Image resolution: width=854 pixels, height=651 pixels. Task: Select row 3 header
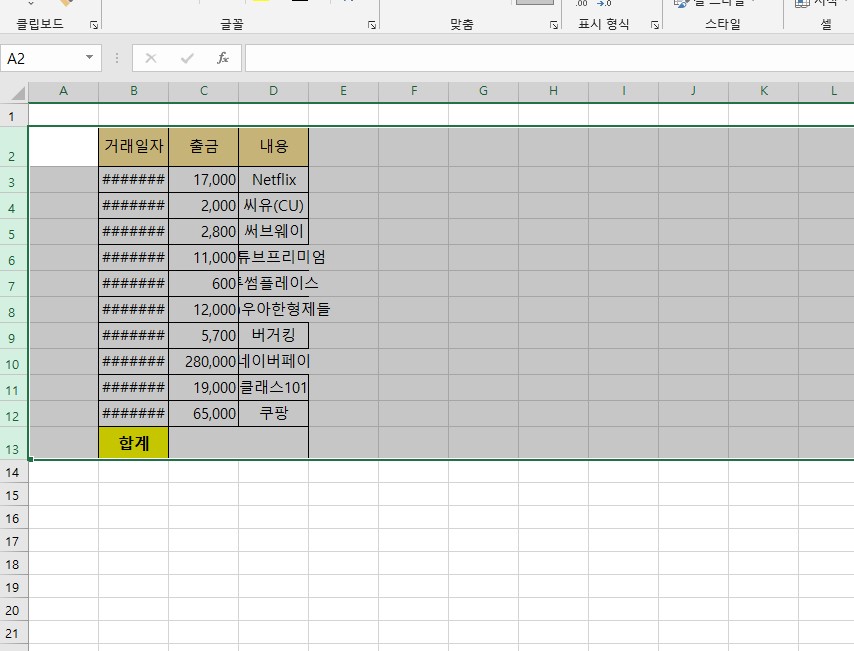pos(14,180)
